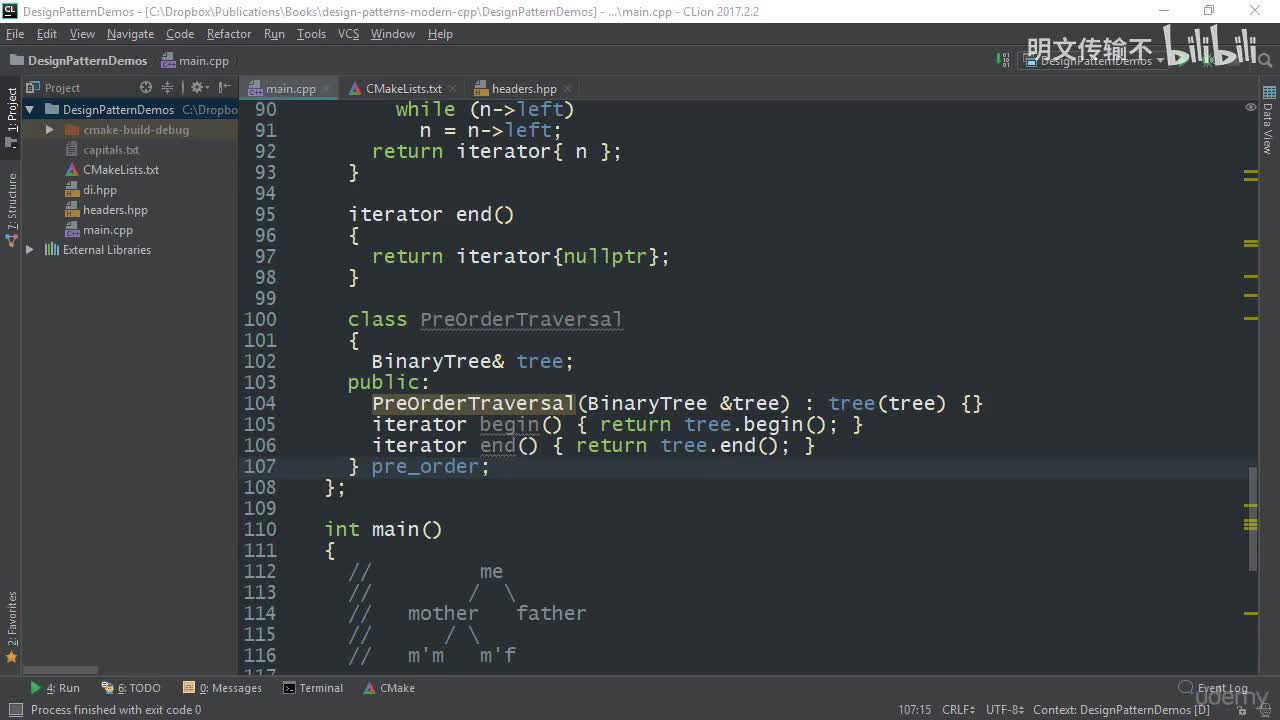Open the Run tool window
The height and width of the screenshot is (720, 1280).
[x=55, y=688]
